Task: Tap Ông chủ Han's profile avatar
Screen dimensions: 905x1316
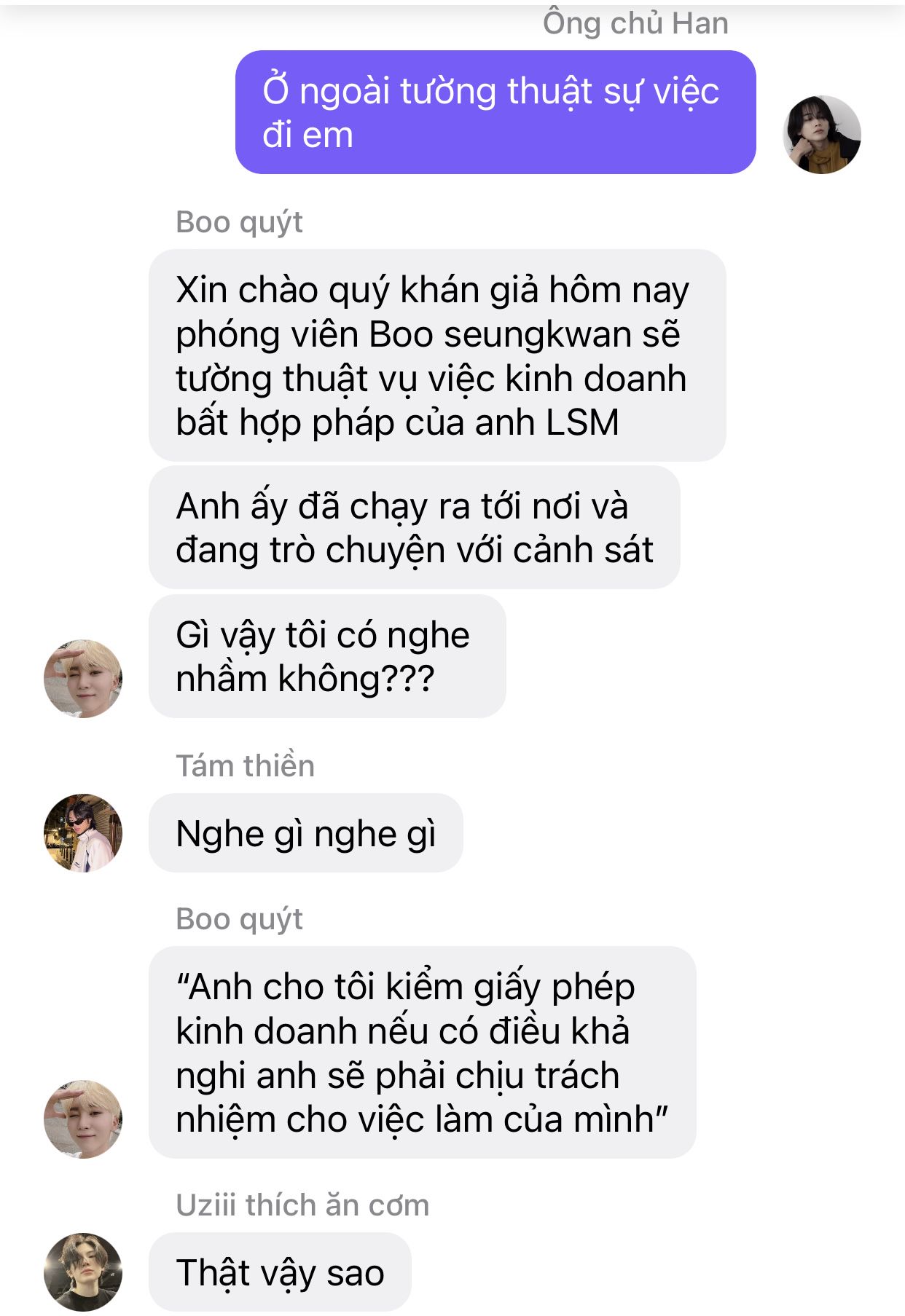Action: pyautogui.click(x=821, y=135)
